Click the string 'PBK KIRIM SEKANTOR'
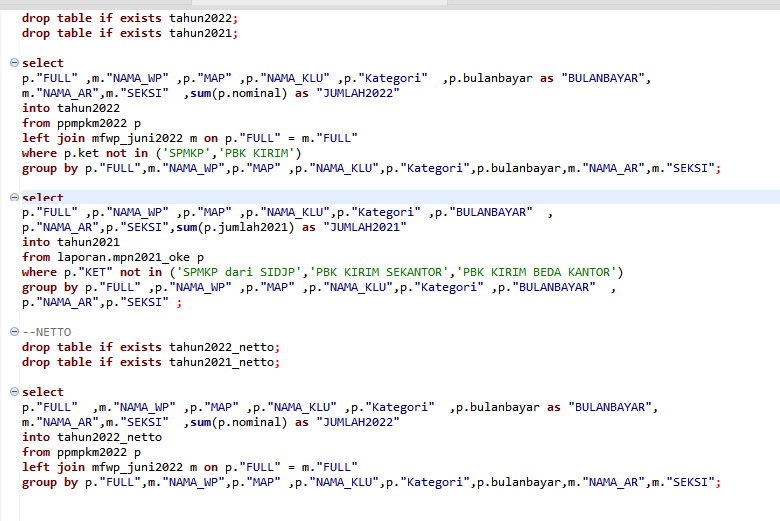 pyautogui.click(x=379, y=272)
